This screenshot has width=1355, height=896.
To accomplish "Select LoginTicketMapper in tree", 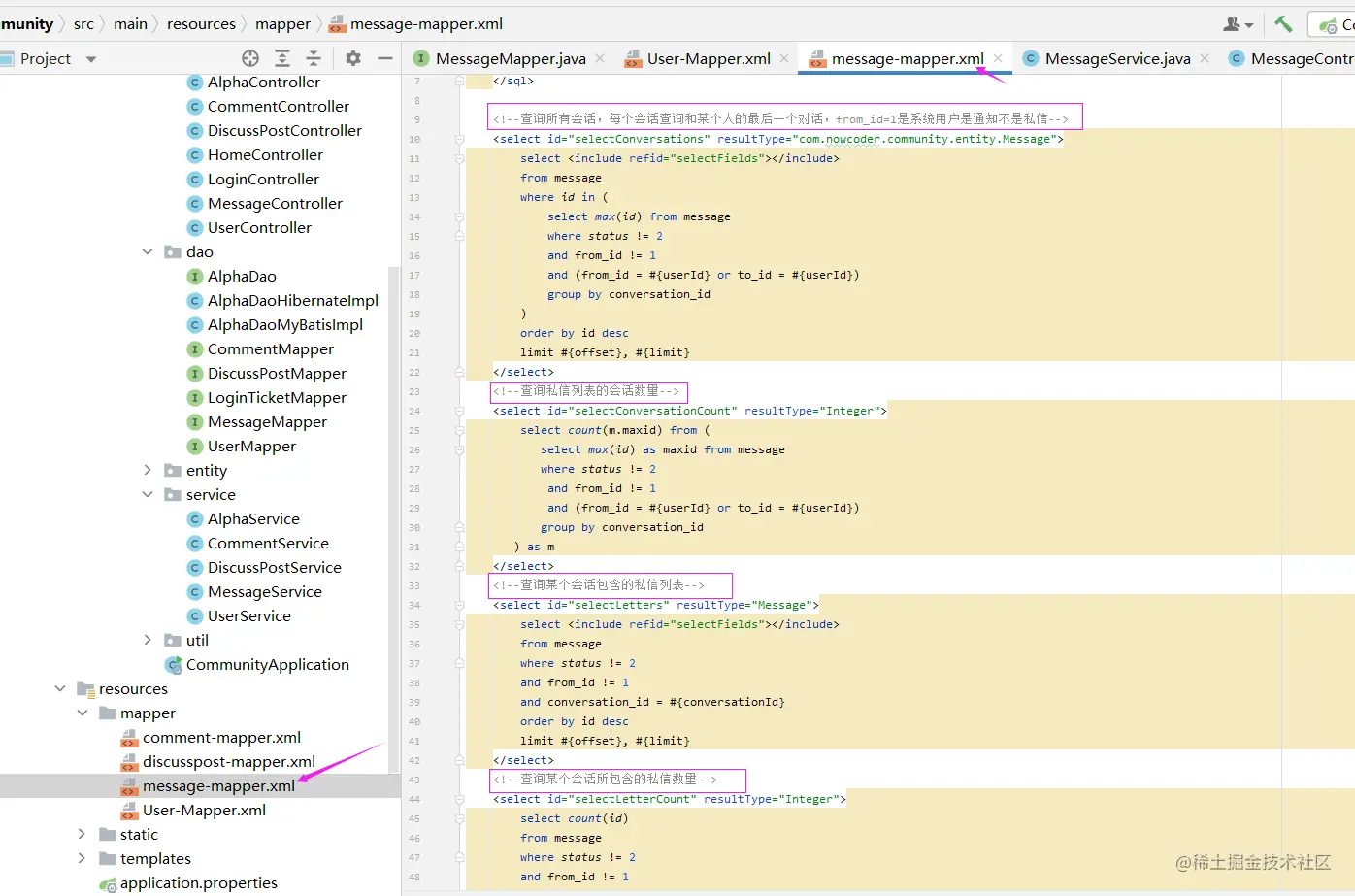I will coord(277,398).
